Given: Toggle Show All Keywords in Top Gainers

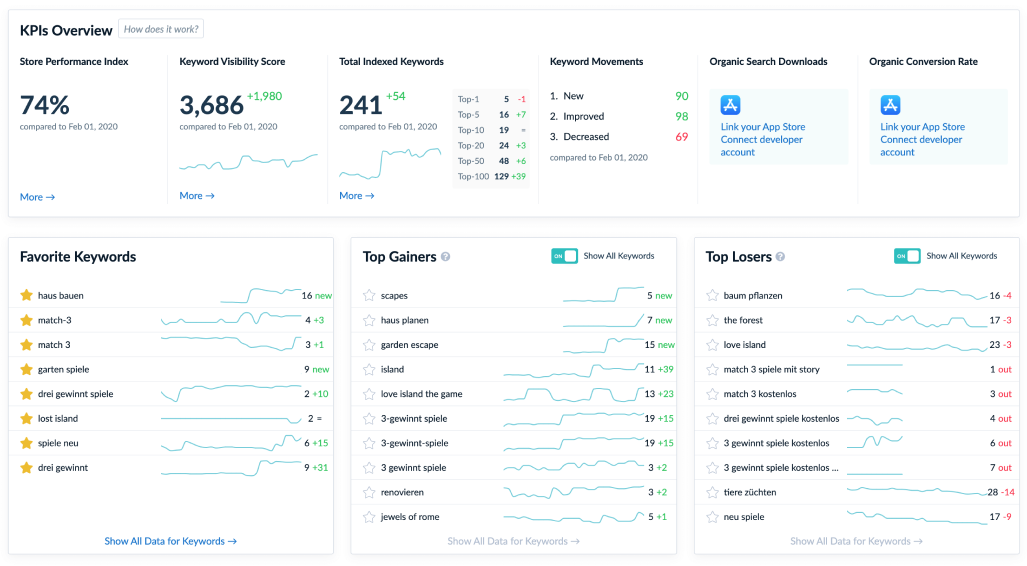Looking at the screenshot, I should pos(564,256).
